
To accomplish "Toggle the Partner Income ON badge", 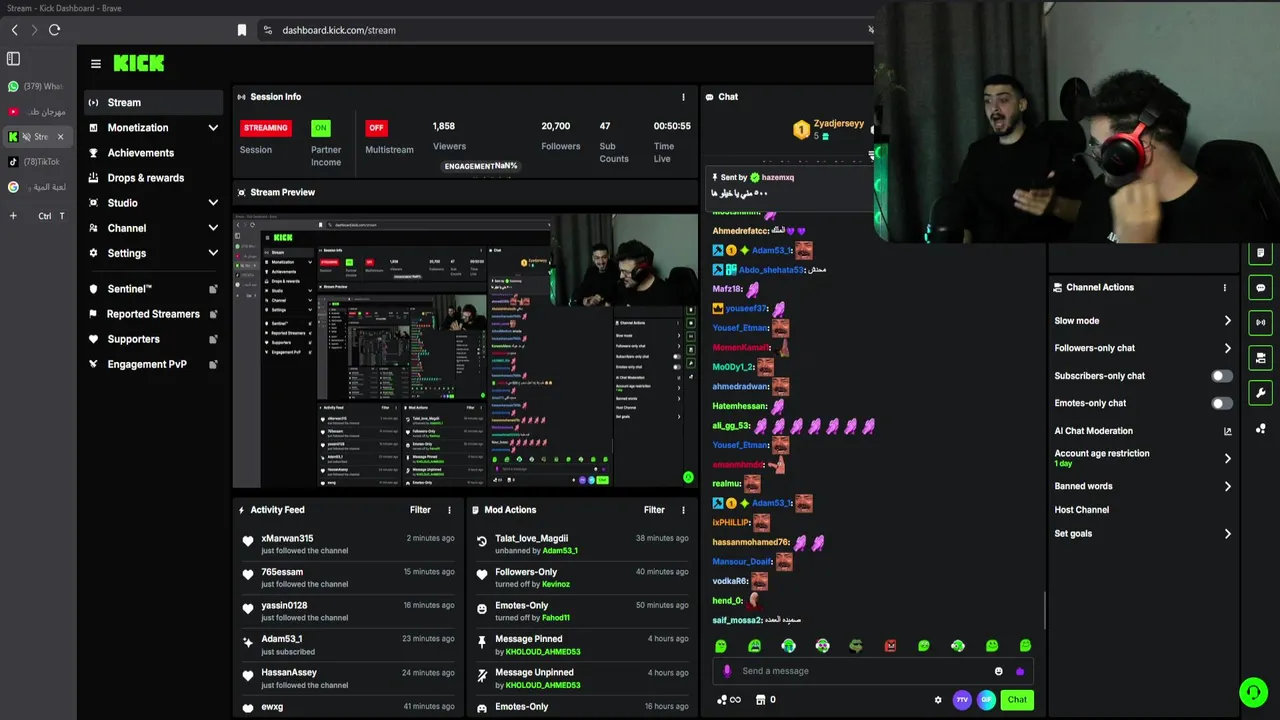I will pyautogui.click(x=320, y=128).
